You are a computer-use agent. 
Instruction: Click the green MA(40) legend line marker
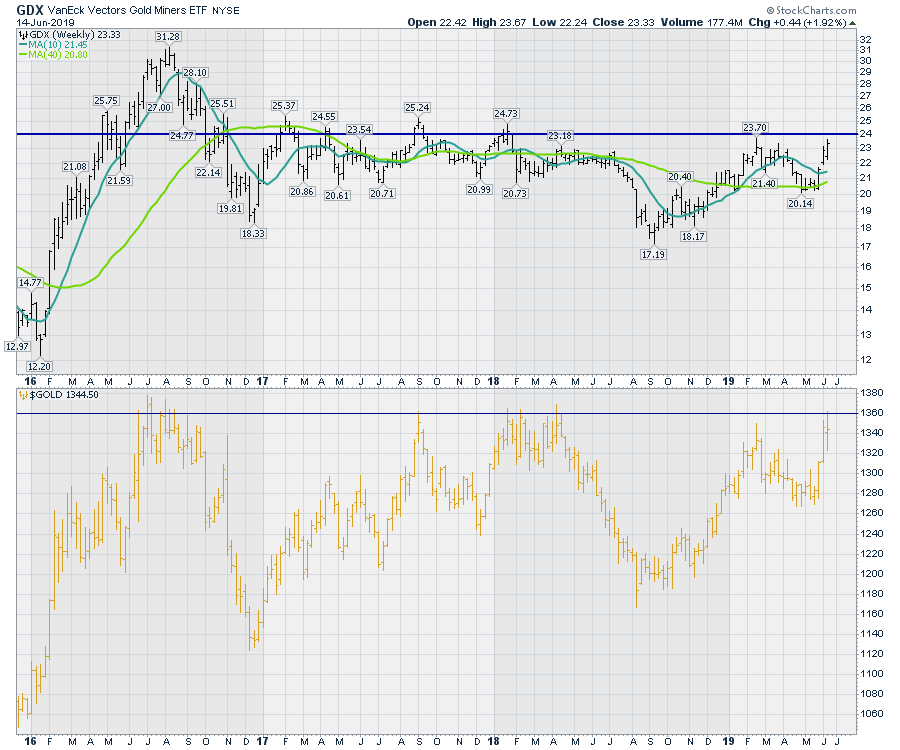pyautogui.click(x=22, y=54)
